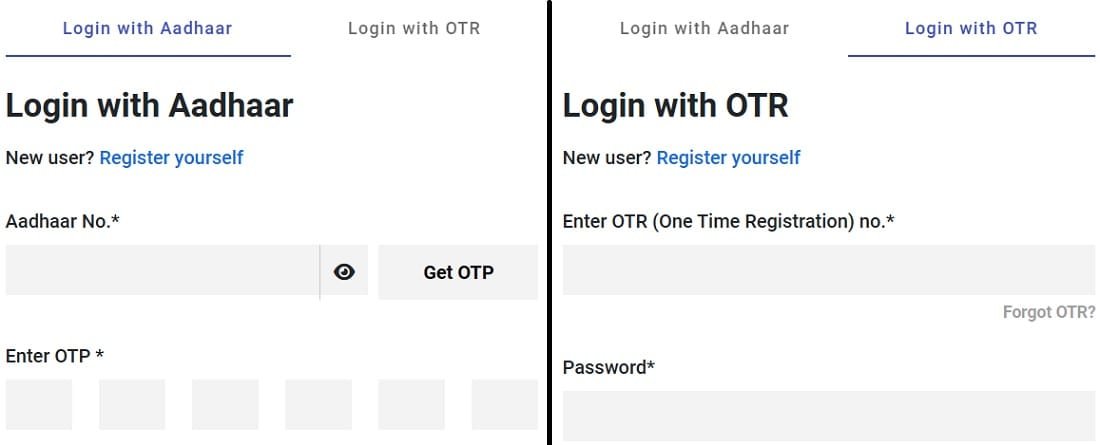Click the One Time Registration number field
This screenshot has height=445, width=1100.
point(828,270)
